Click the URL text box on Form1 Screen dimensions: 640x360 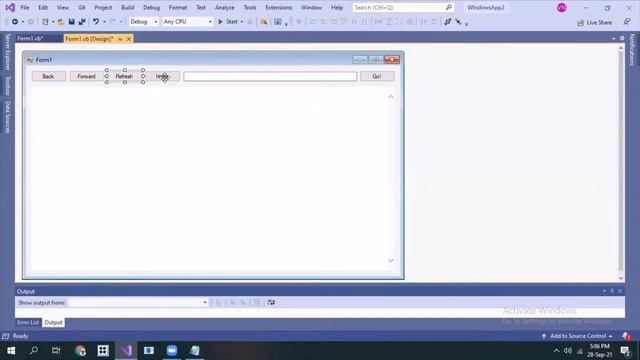tap(270, 76)
